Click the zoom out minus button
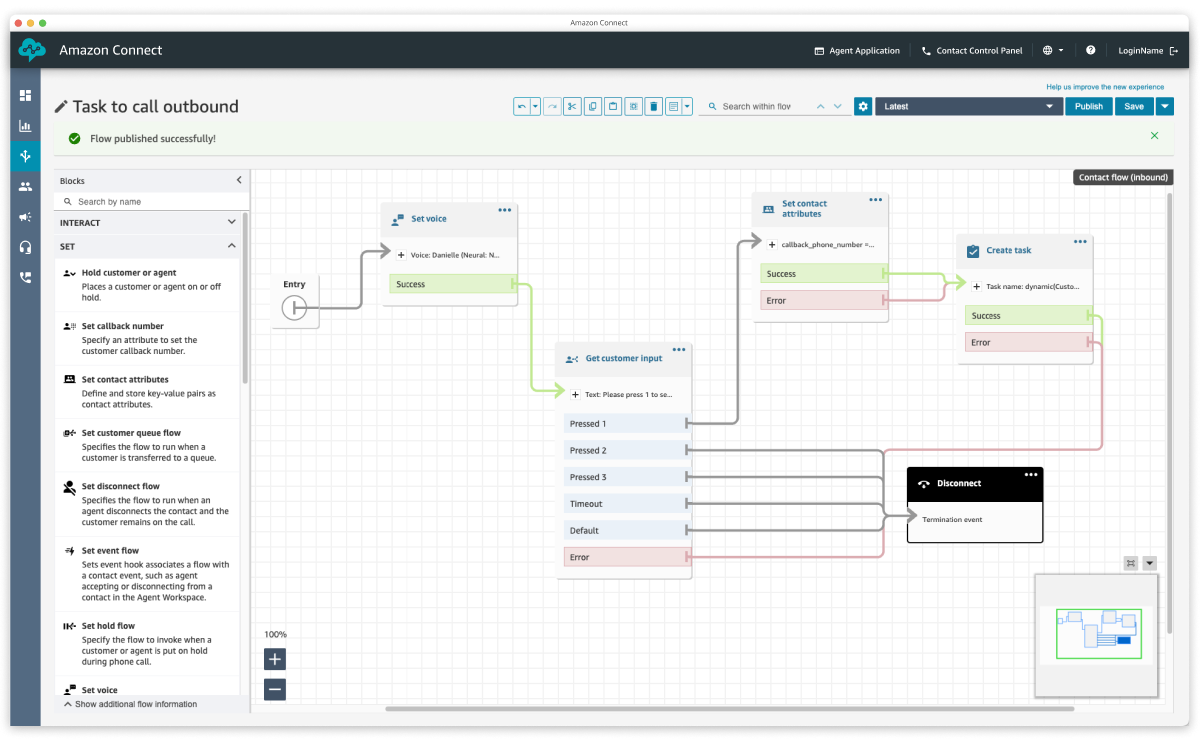 click(x=275, y=689)
